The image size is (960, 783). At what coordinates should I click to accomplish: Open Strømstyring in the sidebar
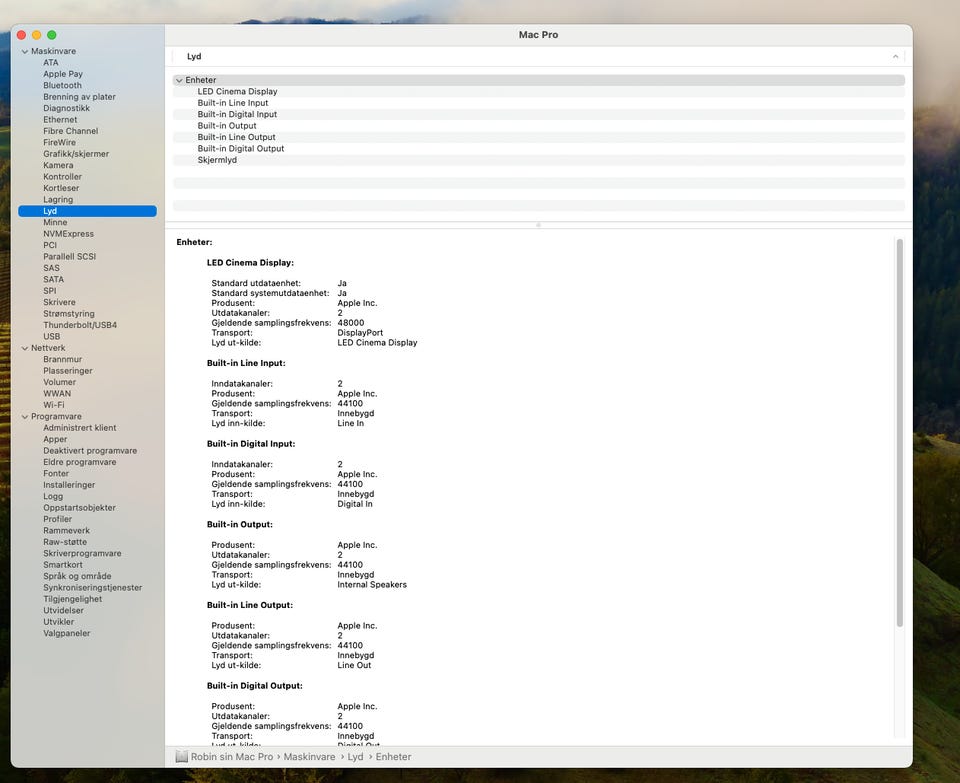tap(69, 314)
